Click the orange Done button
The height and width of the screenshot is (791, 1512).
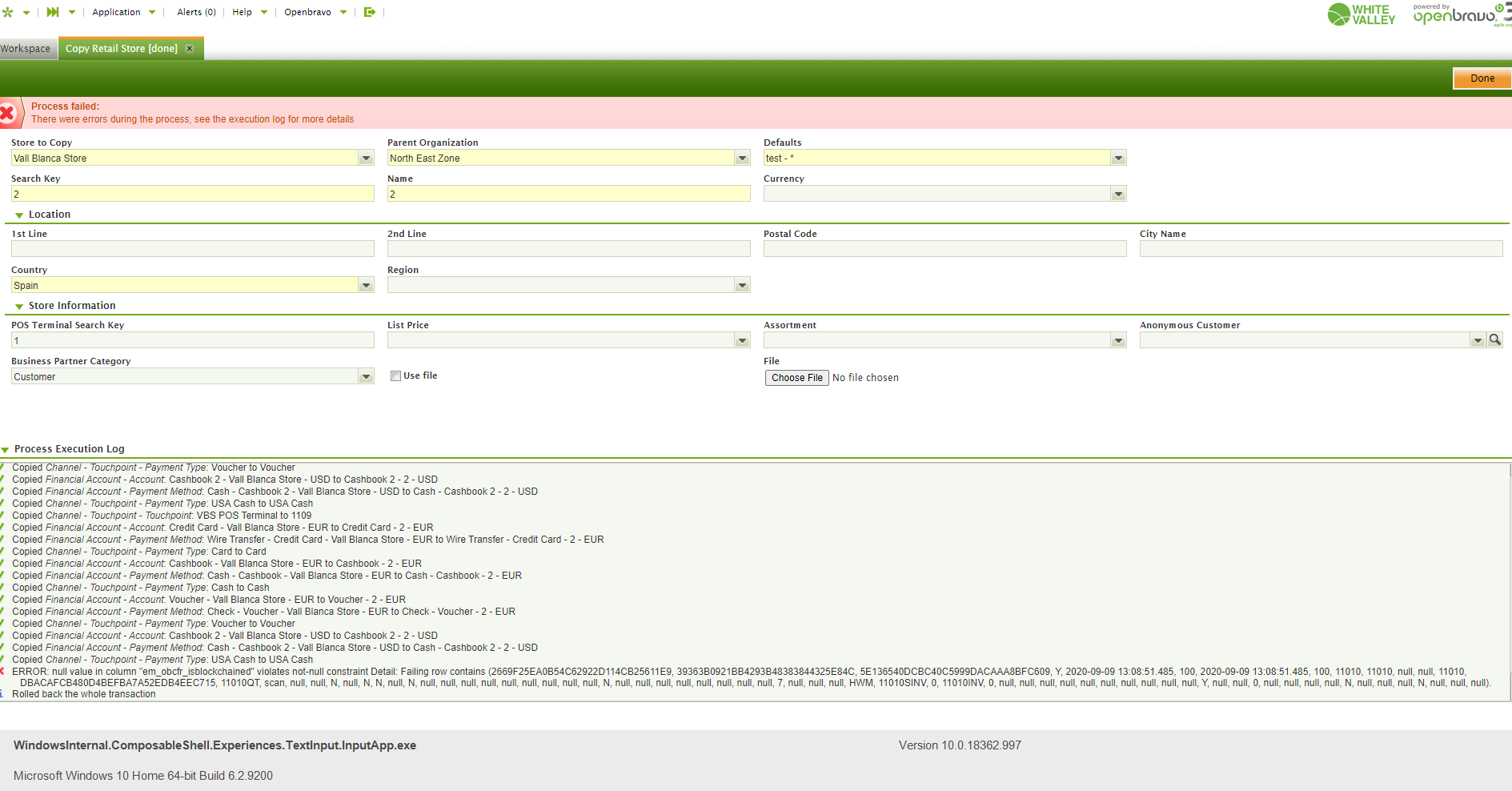click(x=1482, y=78)
